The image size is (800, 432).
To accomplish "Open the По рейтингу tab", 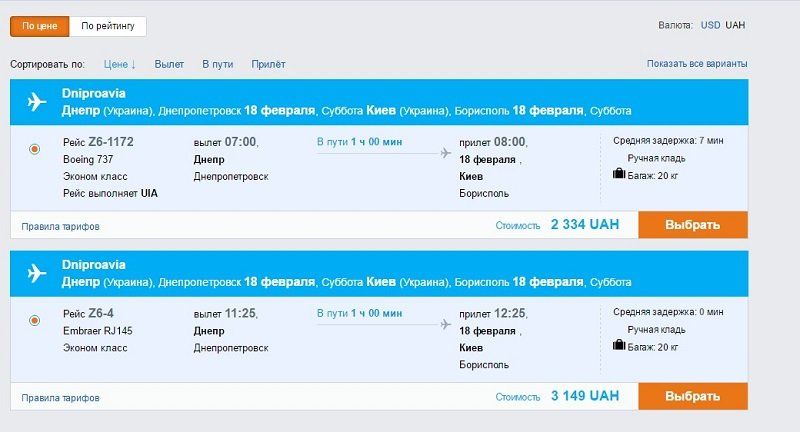I will [x=108, y=26].
